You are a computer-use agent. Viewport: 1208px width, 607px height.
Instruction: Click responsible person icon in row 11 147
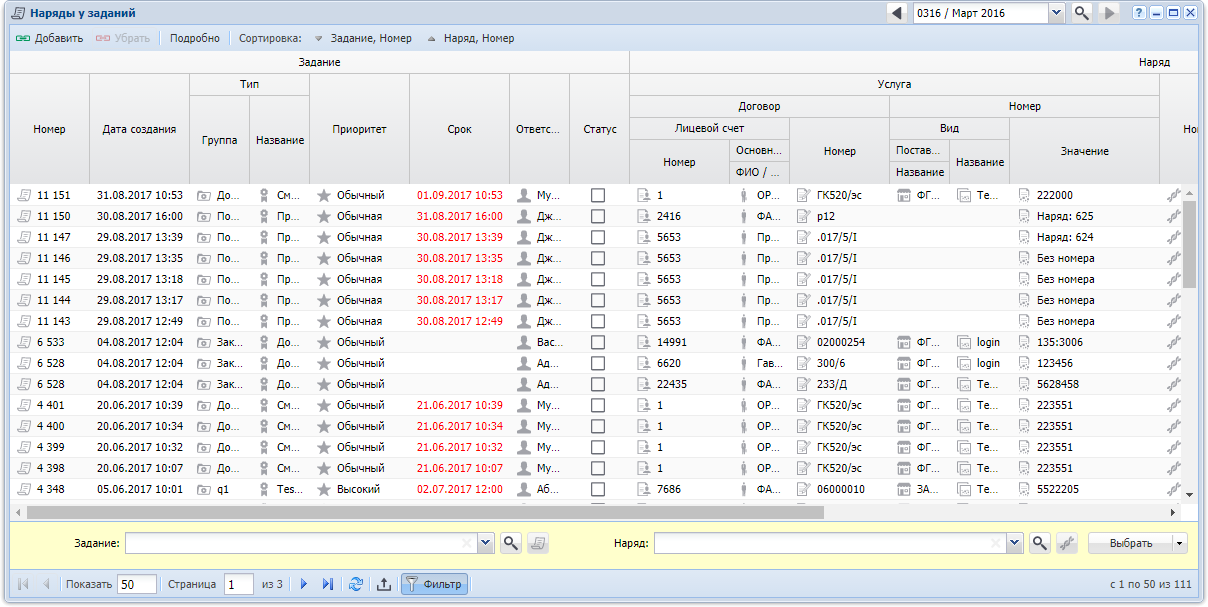[x=524, y=237]
